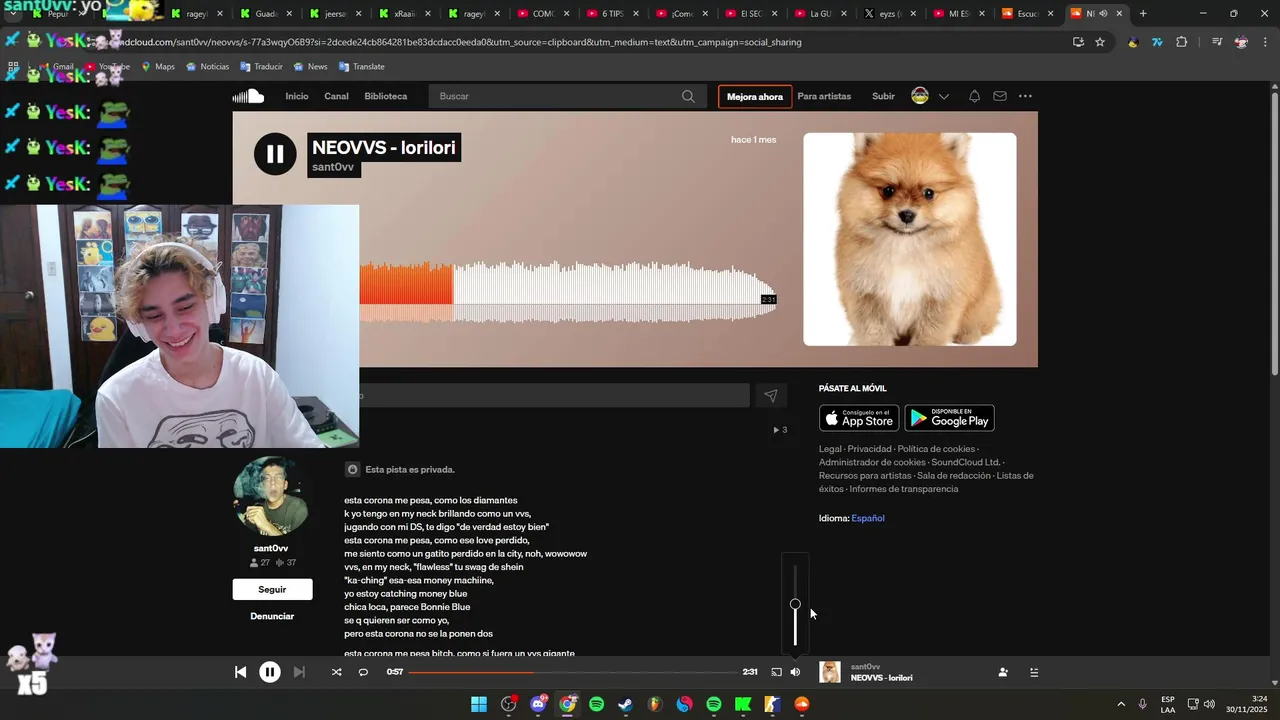Open the Inicio menu item
The image size is (1280, 720).
[297, 96]
